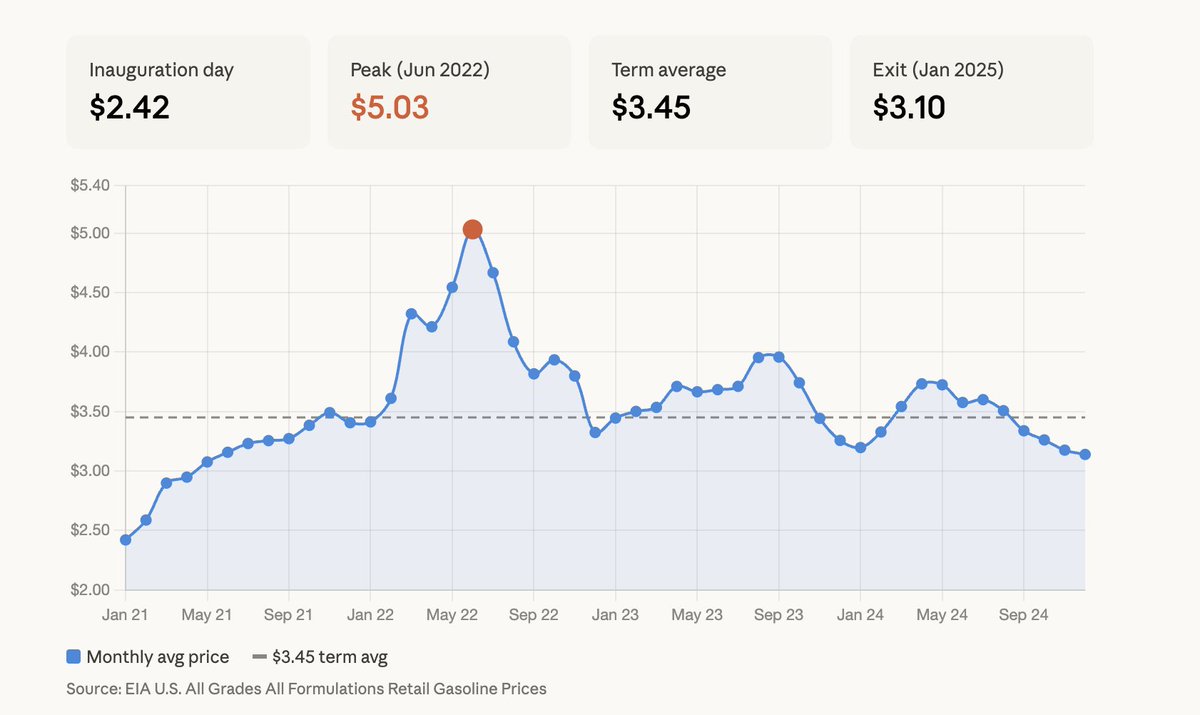Click the "Sep 24" x-axis label
1200x715 pixels.
pyautogui.click(x=1024, y=615)
